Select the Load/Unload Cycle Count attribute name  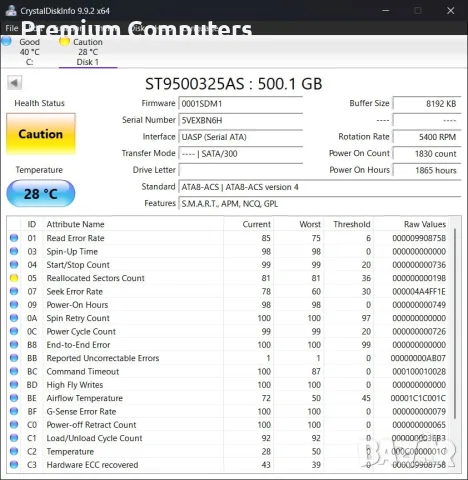[x=94, y=438]
